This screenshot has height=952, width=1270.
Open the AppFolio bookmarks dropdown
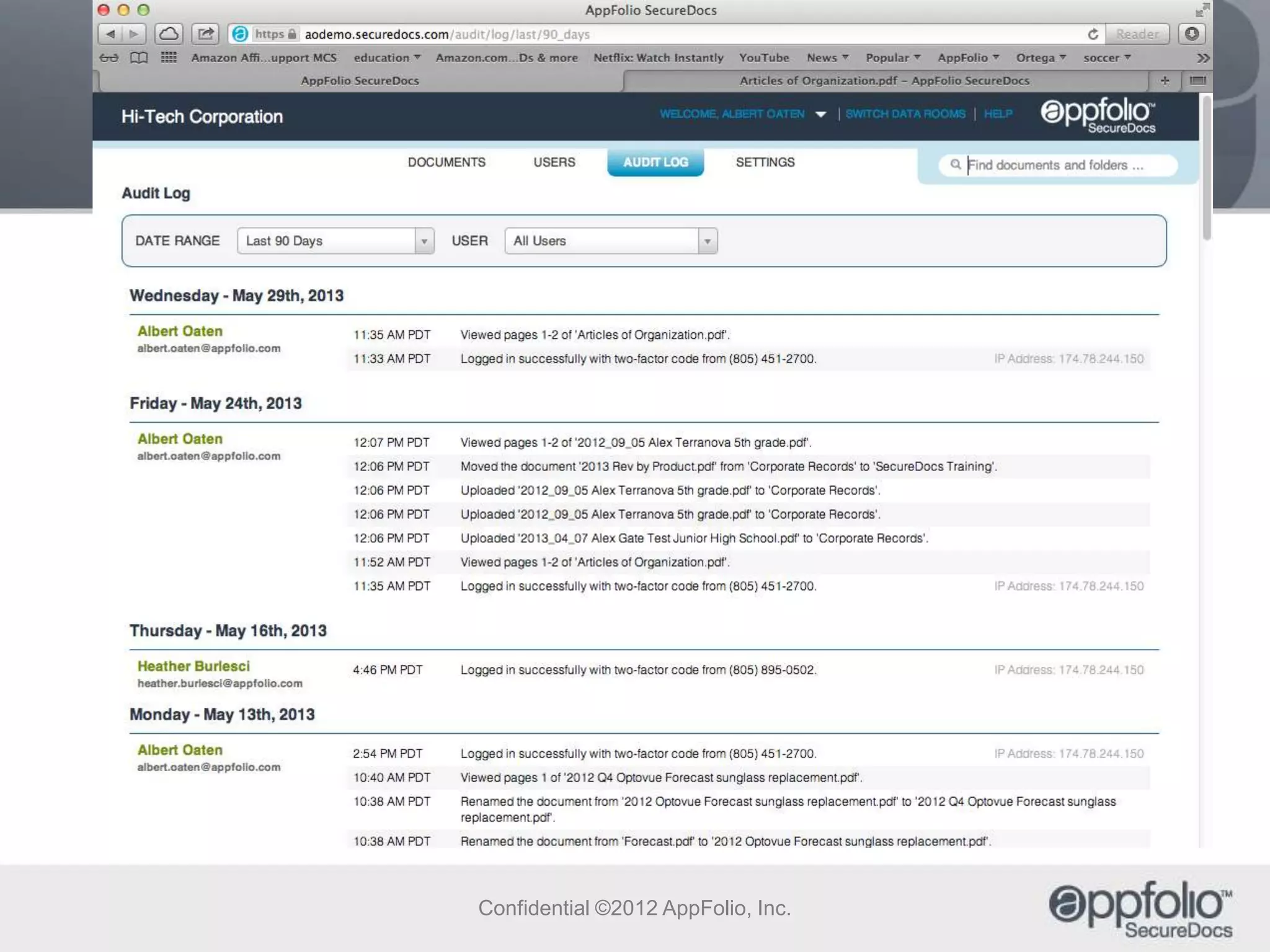tap(968, 58)
